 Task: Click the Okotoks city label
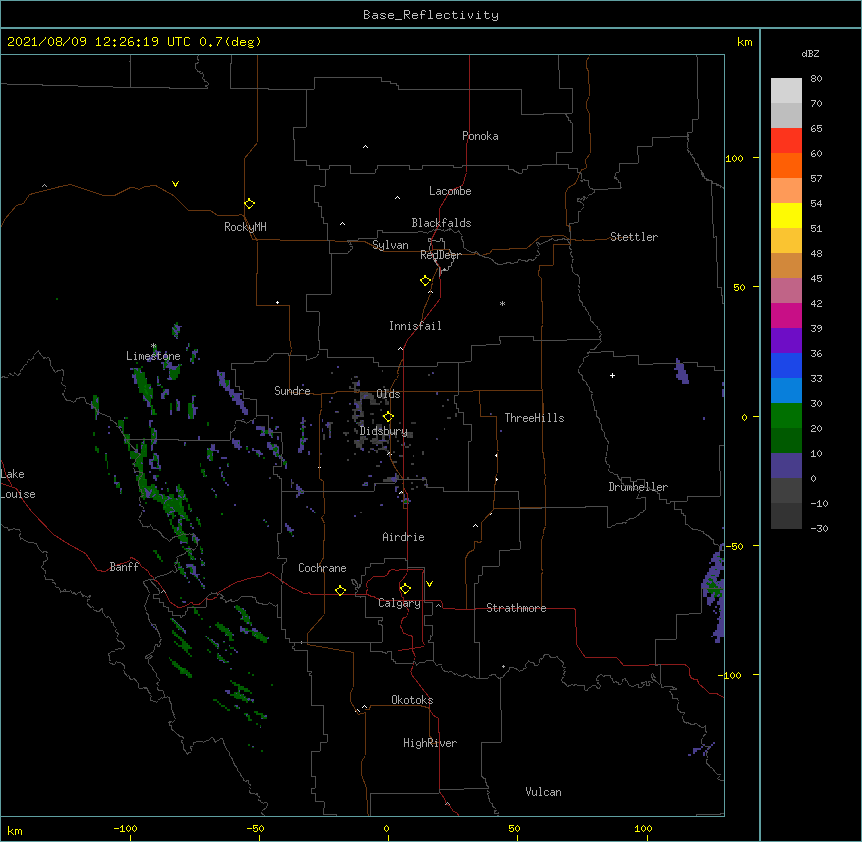(x=412, y=700)
